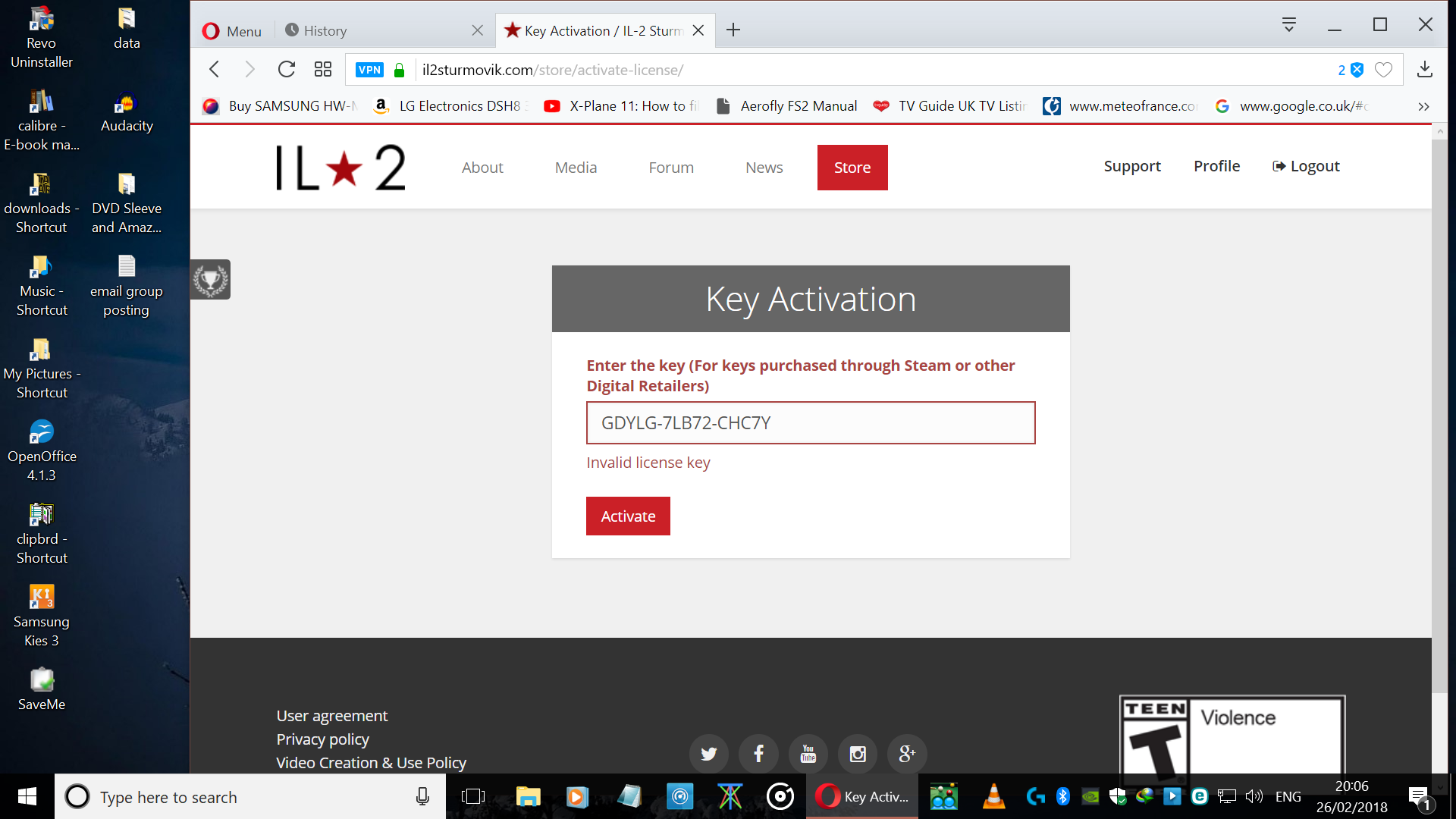The width and height of the screenshot is (1456, 819).
Task: Open VLC cone icon on taskbar
Action: 993,797
